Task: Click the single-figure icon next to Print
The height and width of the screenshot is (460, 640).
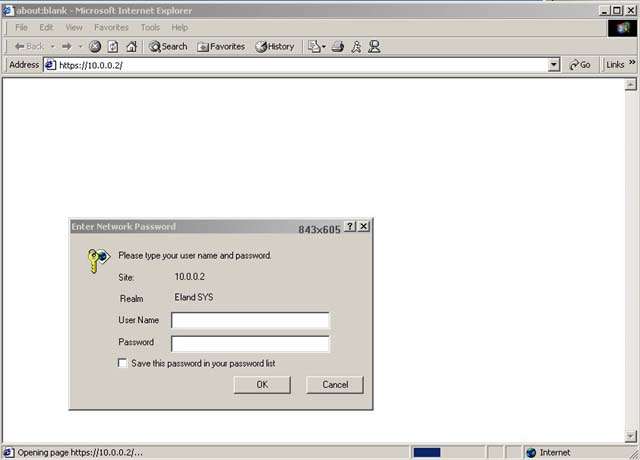Action: coord(356,47)
